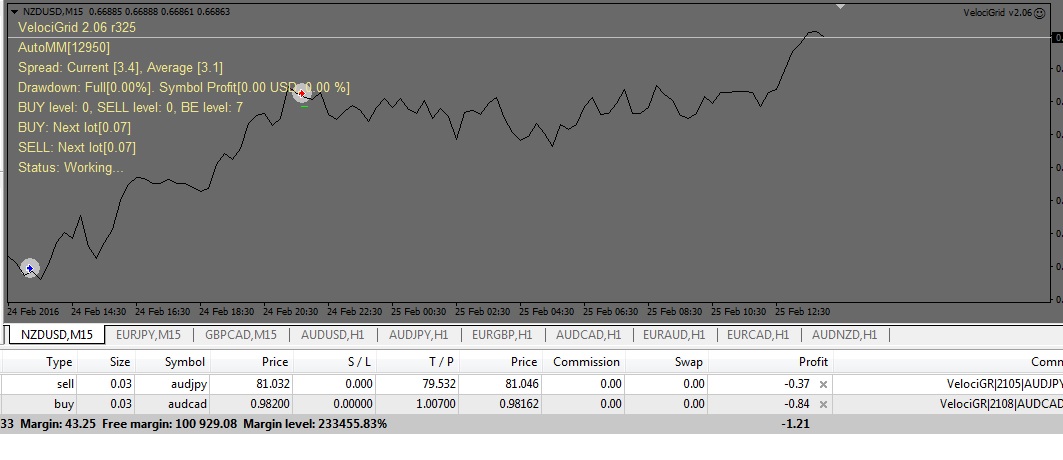Click the Free margin 100 929.08 text
1063x460 pixels.
coord(169,424)
